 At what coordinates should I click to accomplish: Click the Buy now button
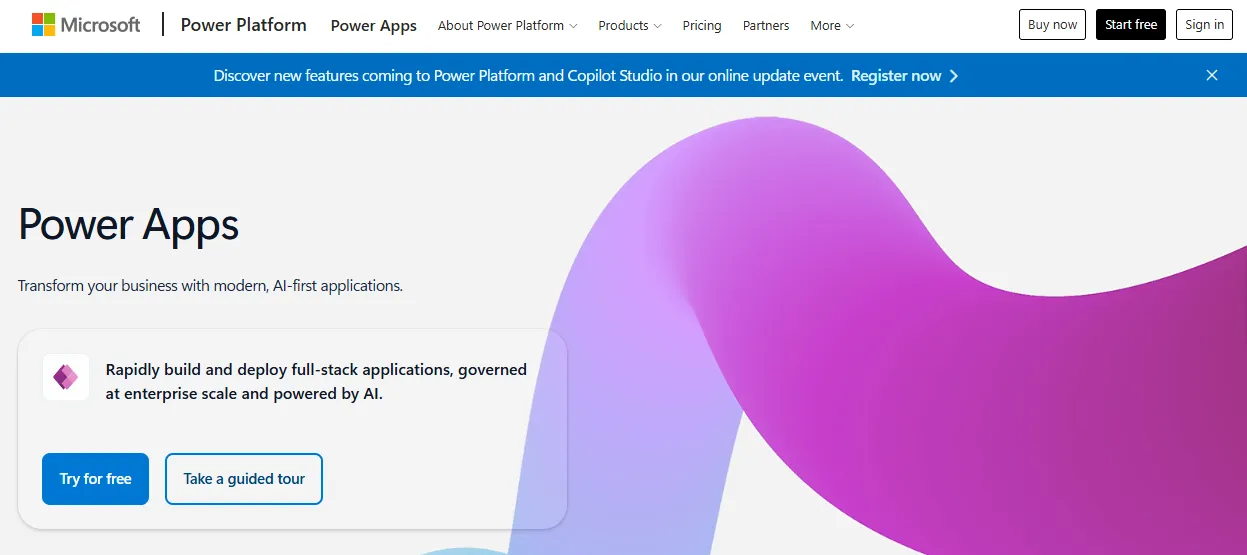point(1052,25)
